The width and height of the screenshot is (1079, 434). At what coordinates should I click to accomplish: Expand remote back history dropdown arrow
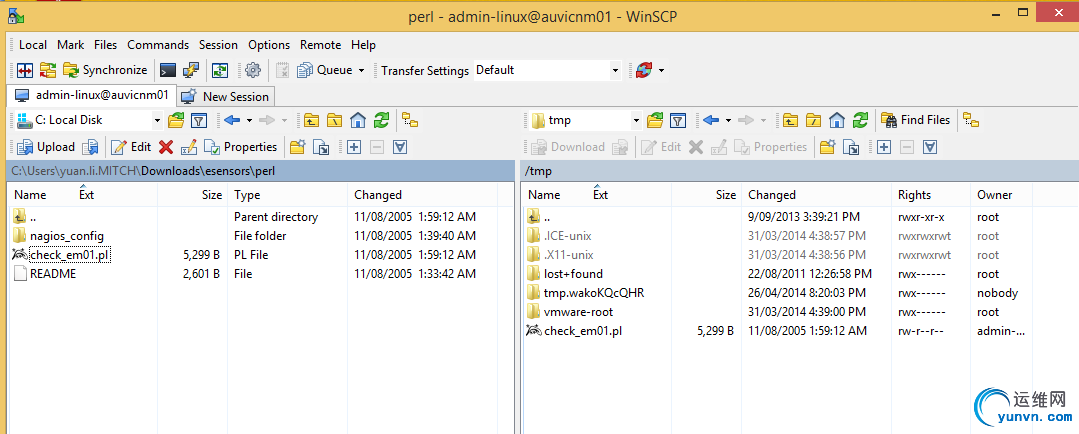(728, 120)
